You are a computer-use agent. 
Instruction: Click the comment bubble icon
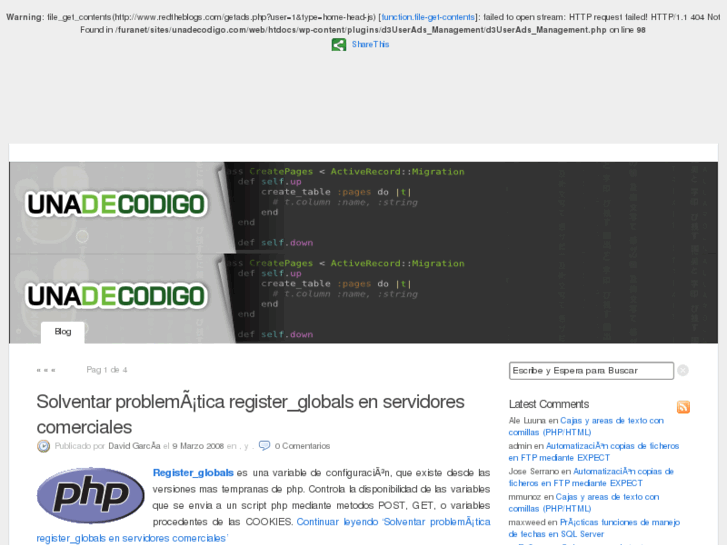(x=264, y=446)
